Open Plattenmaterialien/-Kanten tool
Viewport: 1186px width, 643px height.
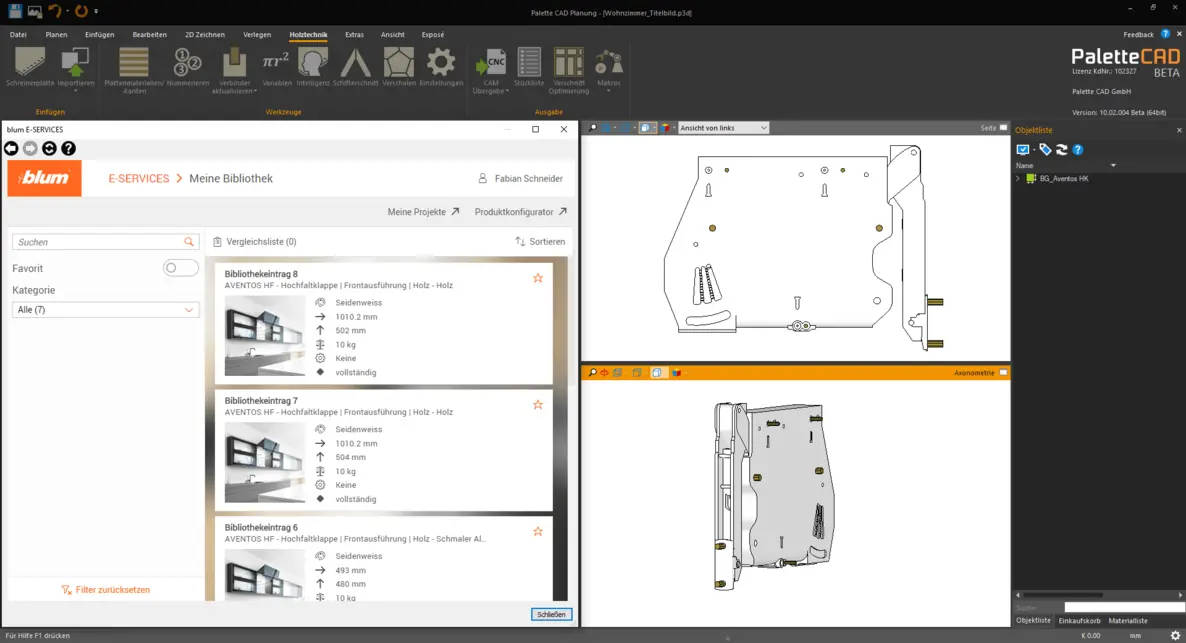coord(134,70)
